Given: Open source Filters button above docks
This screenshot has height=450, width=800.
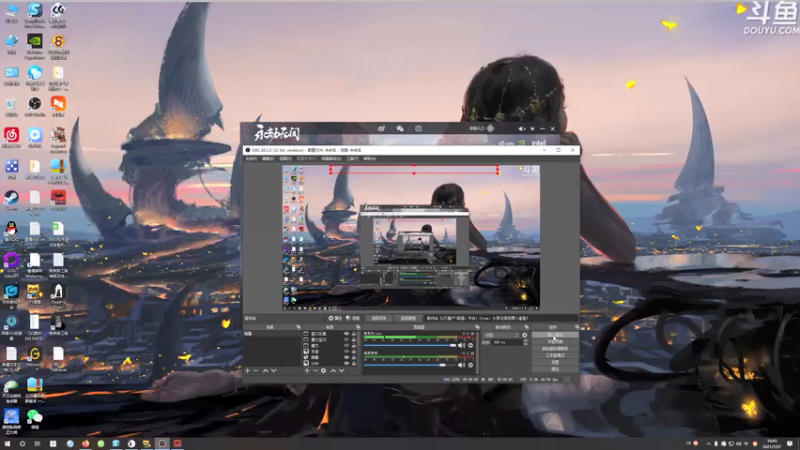Looking at the screenshot, I should (x=353, y=318).
